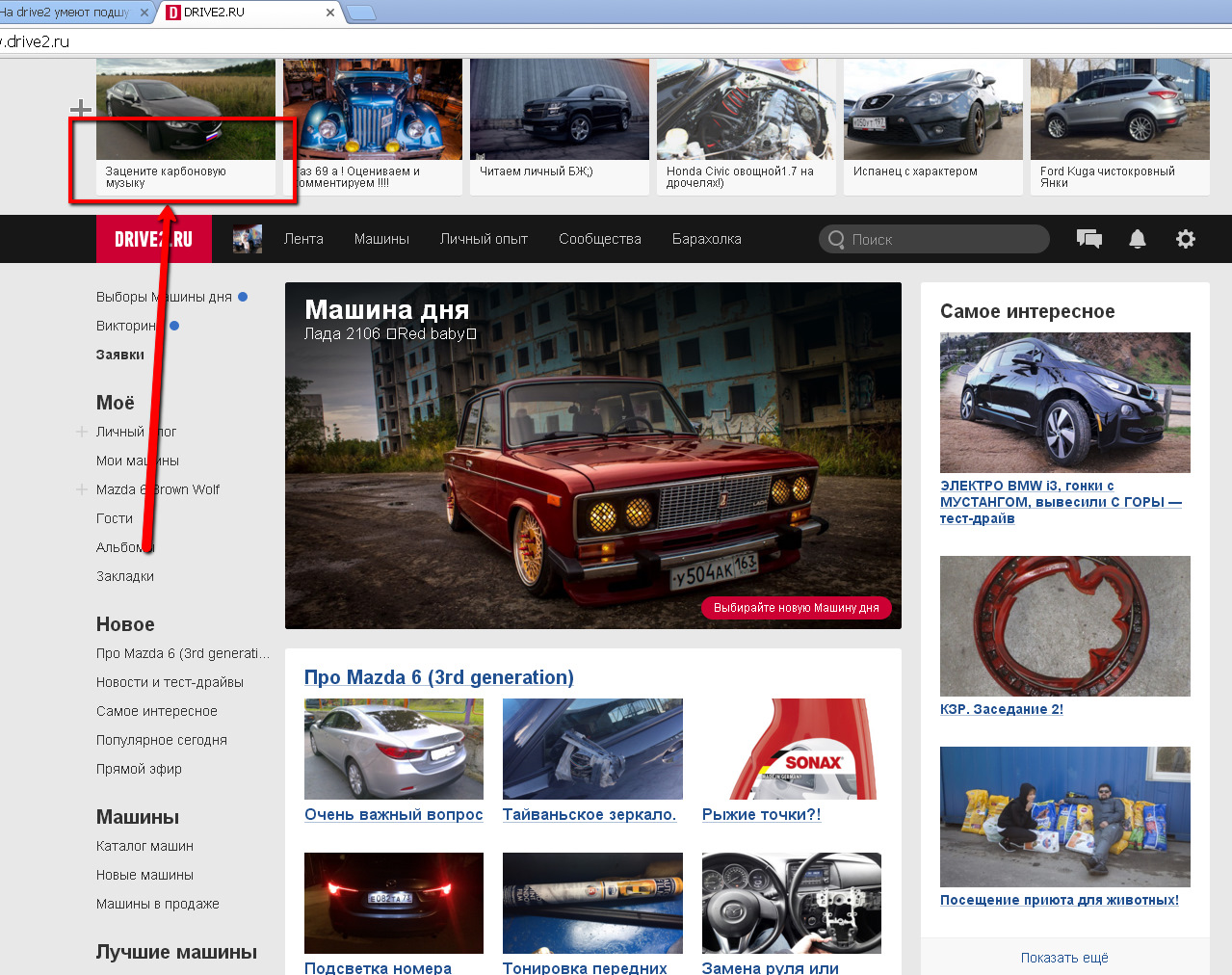
Task: Open the Закладки sidebar link
Action: point(125,576)
